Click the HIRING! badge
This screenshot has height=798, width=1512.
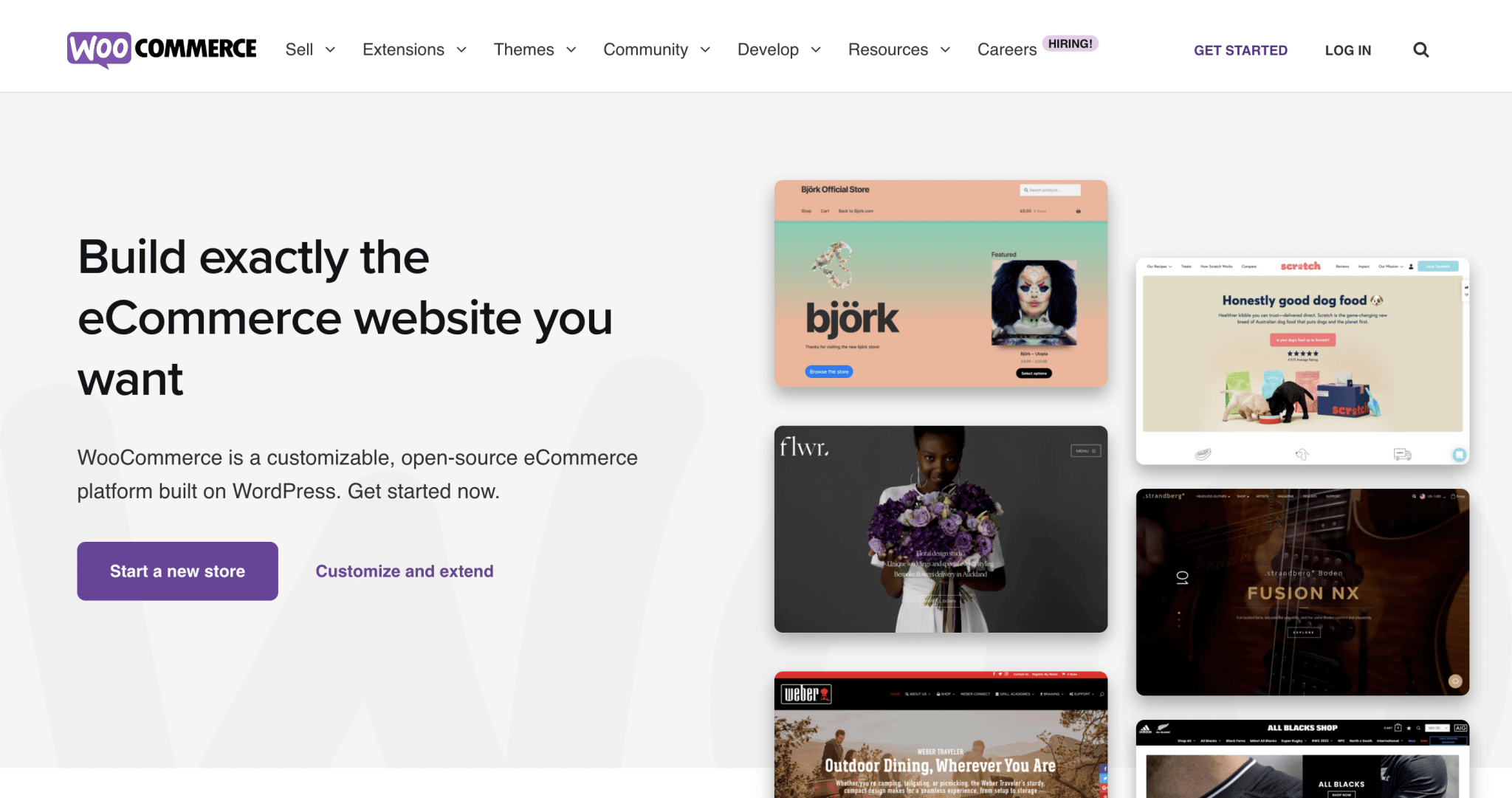[x=1070, y=44]
